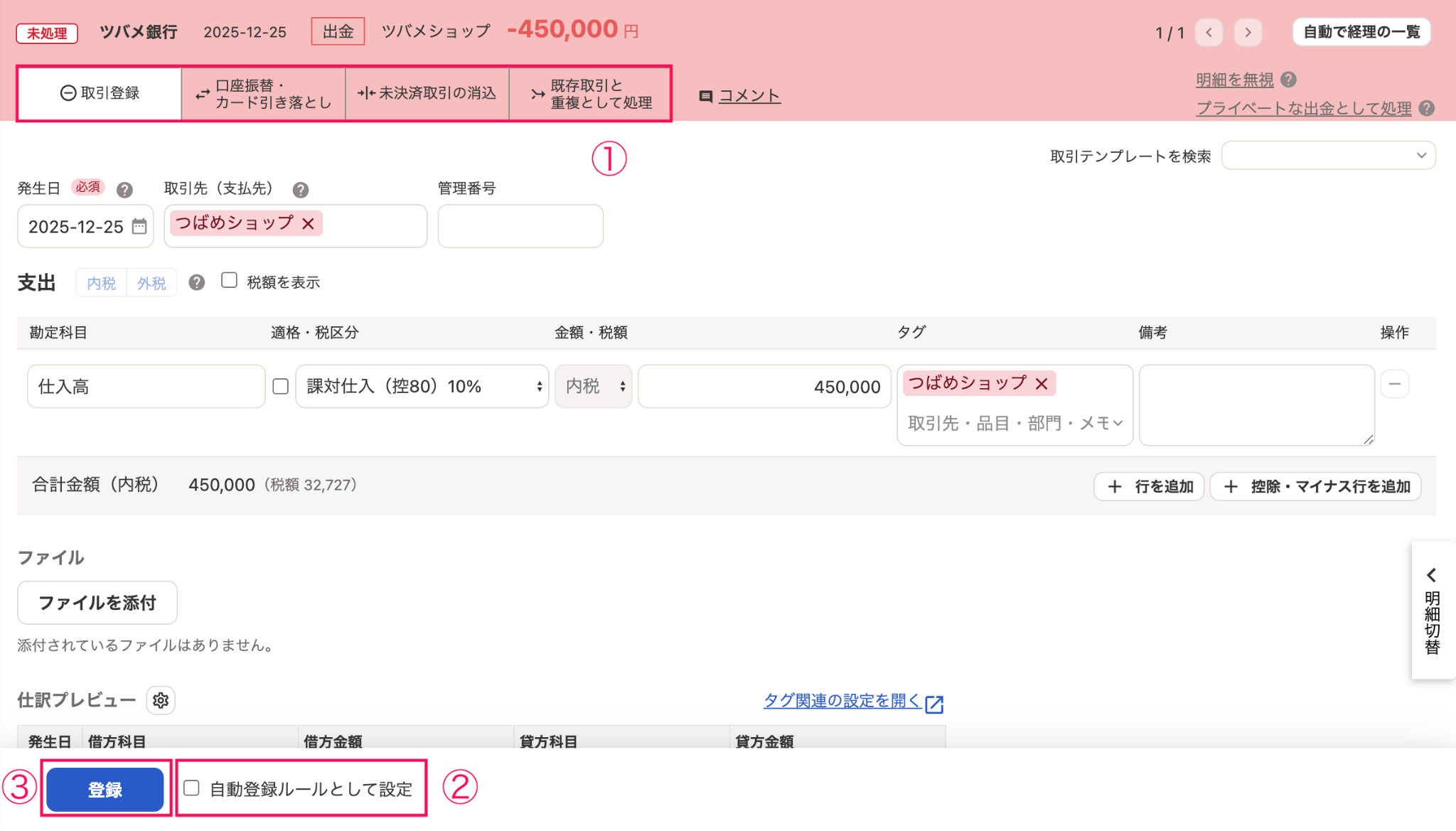Open タグ関連の設定を開く link
The width and height of the screenshot is (1456, 831).
tap(842, 700)
